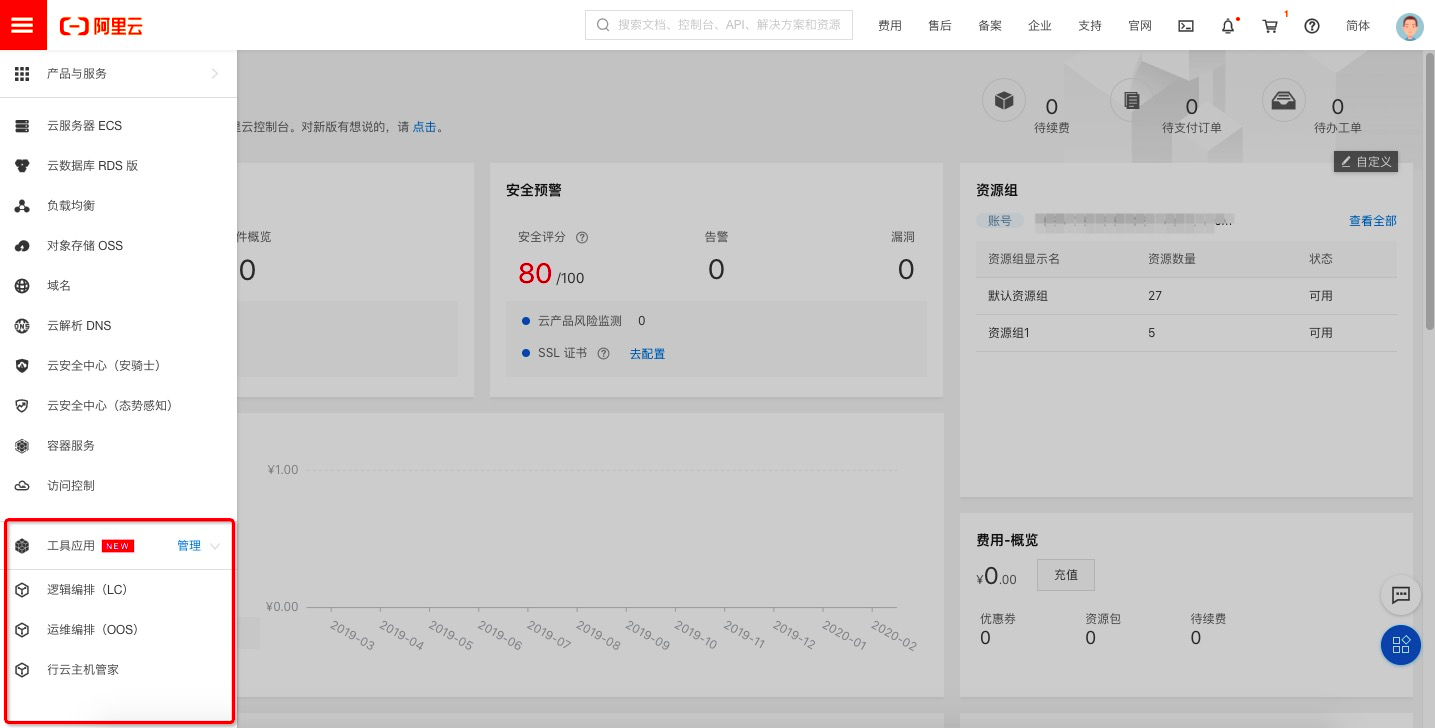The height and width of the screenshot is (728, 1435).
Task: Click the 待支付订单 unpaid orders icon
Action: point(1131,100)
